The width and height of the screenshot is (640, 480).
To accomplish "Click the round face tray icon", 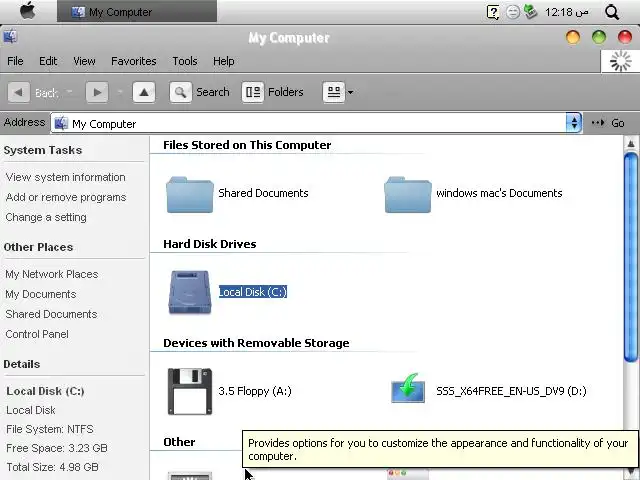I will click(x=513, y=12).
